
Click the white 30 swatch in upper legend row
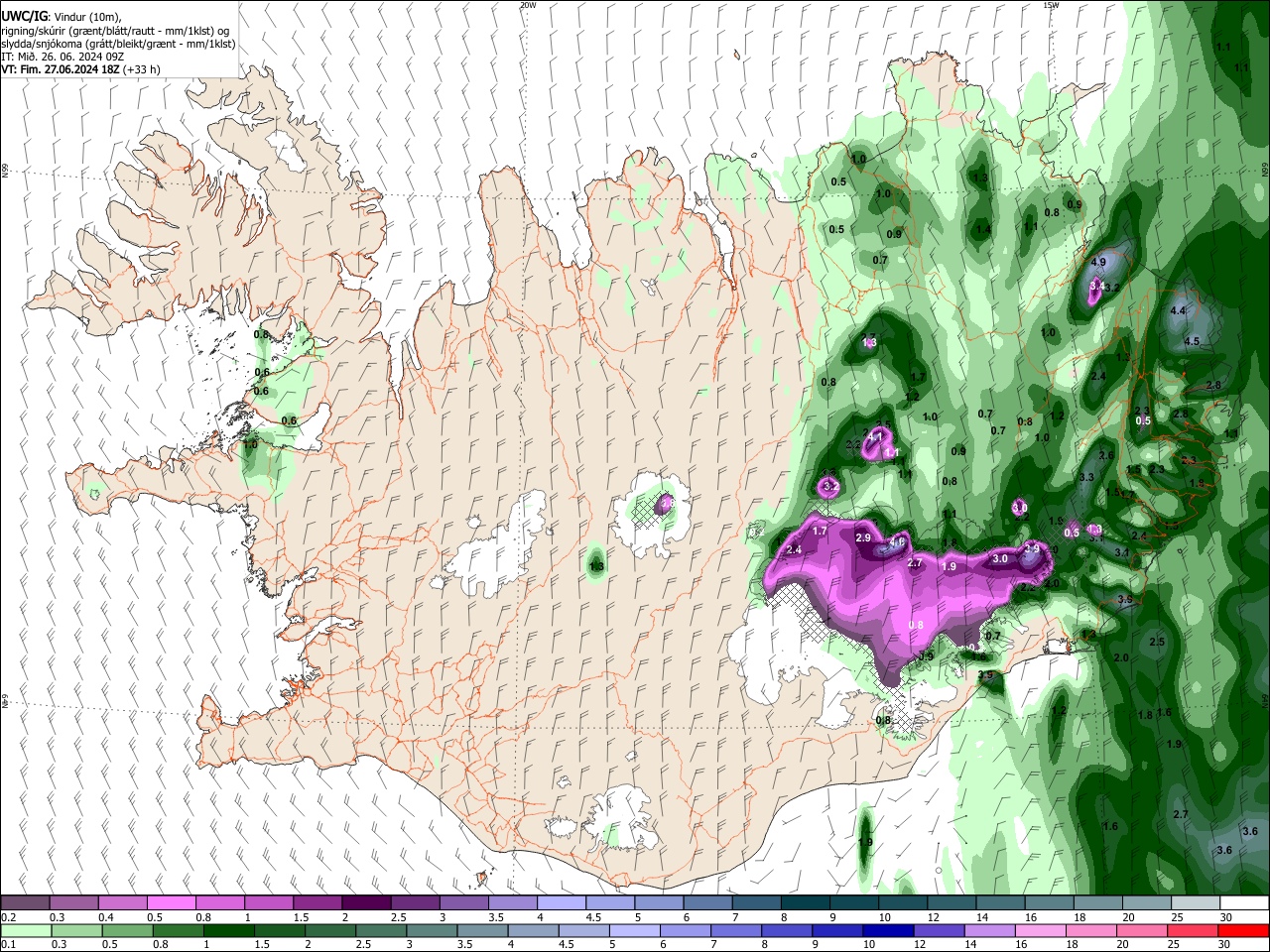1244,903
